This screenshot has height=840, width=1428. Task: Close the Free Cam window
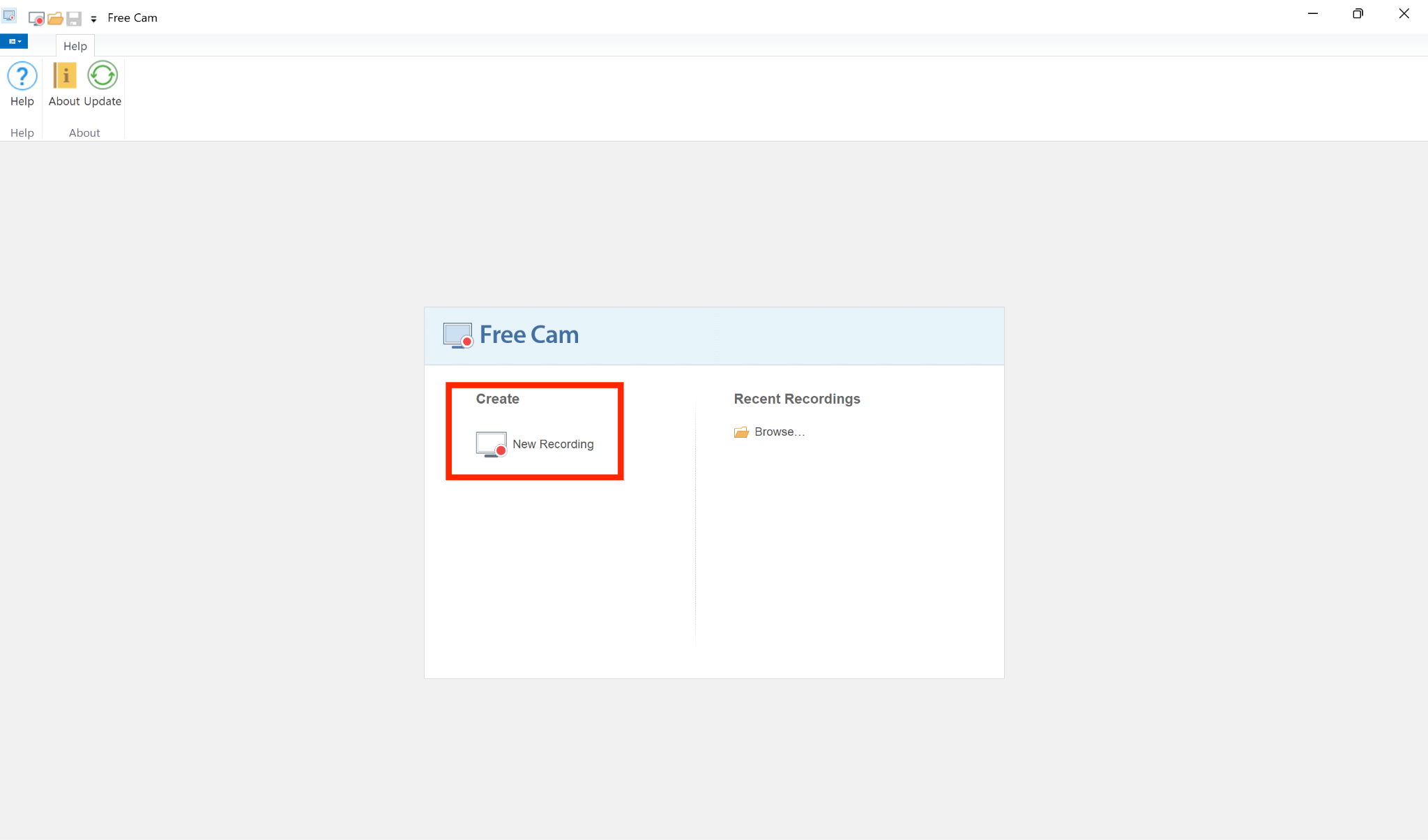click(x=1404, y=14)
